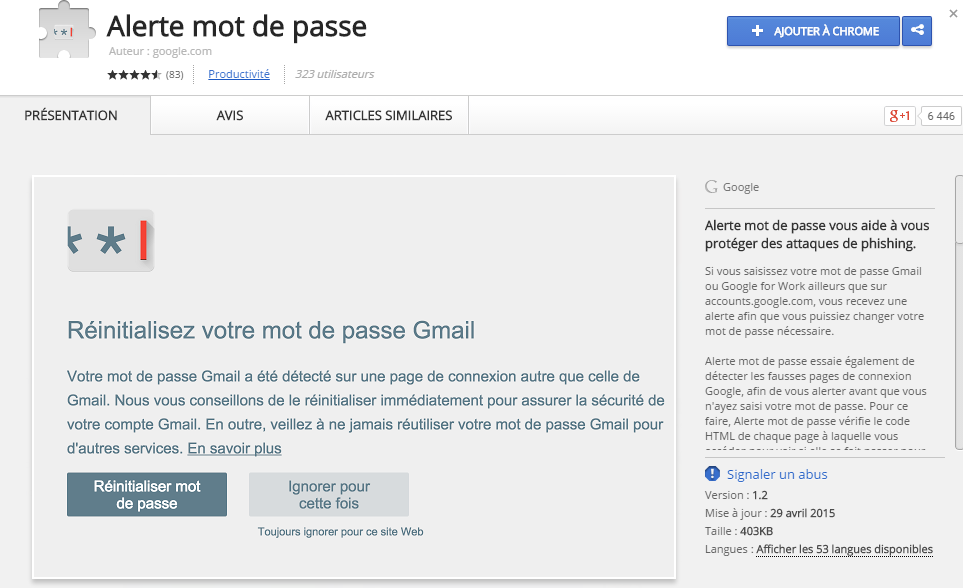Click the puzzle-piece extension icon beside the title
Viewport: 963px width, 588px height.
coord(66,30)
